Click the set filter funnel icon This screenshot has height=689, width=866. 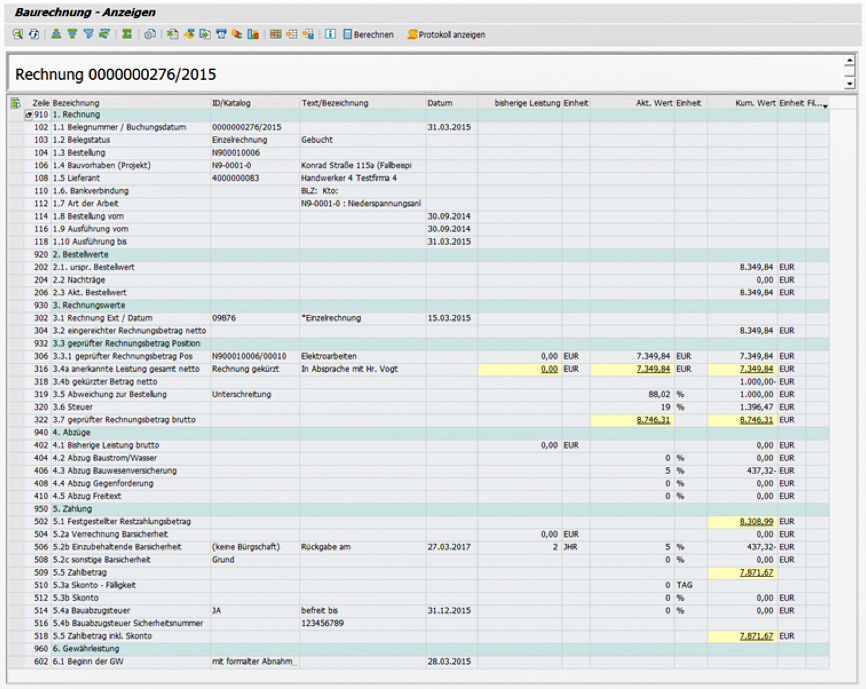88,34
